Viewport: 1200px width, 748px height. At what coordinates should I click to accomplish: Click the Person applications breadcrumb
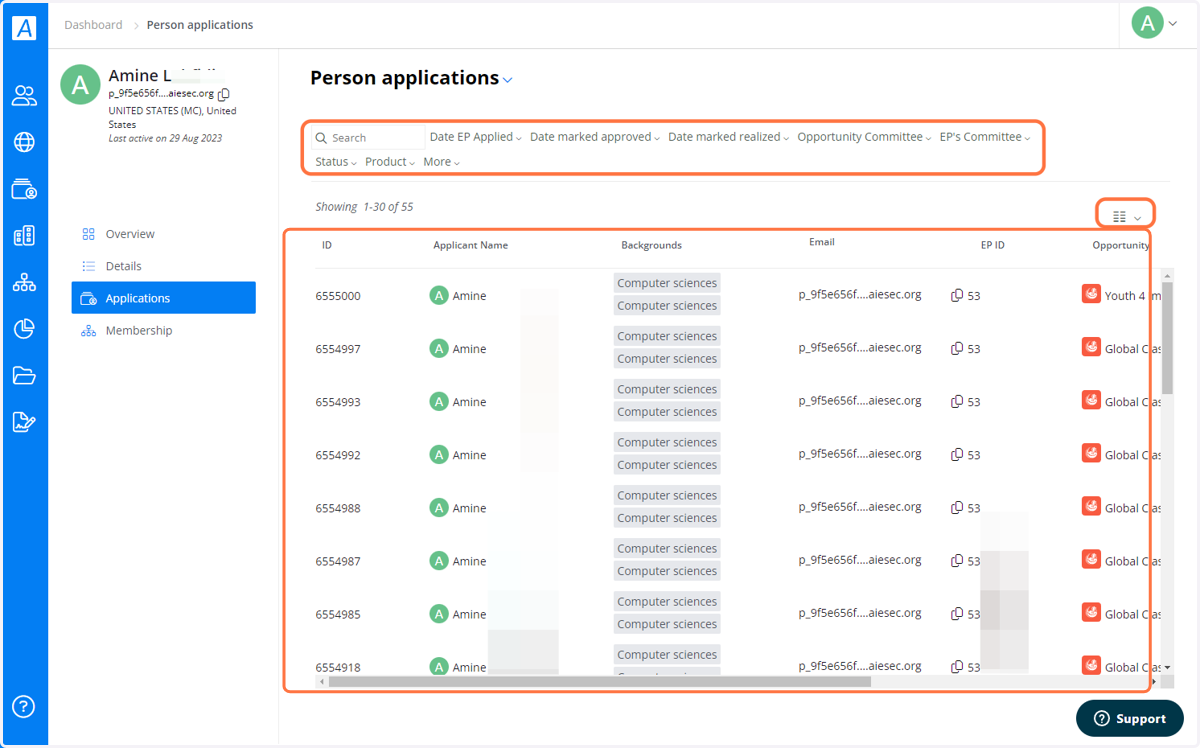tap(200, 25)
